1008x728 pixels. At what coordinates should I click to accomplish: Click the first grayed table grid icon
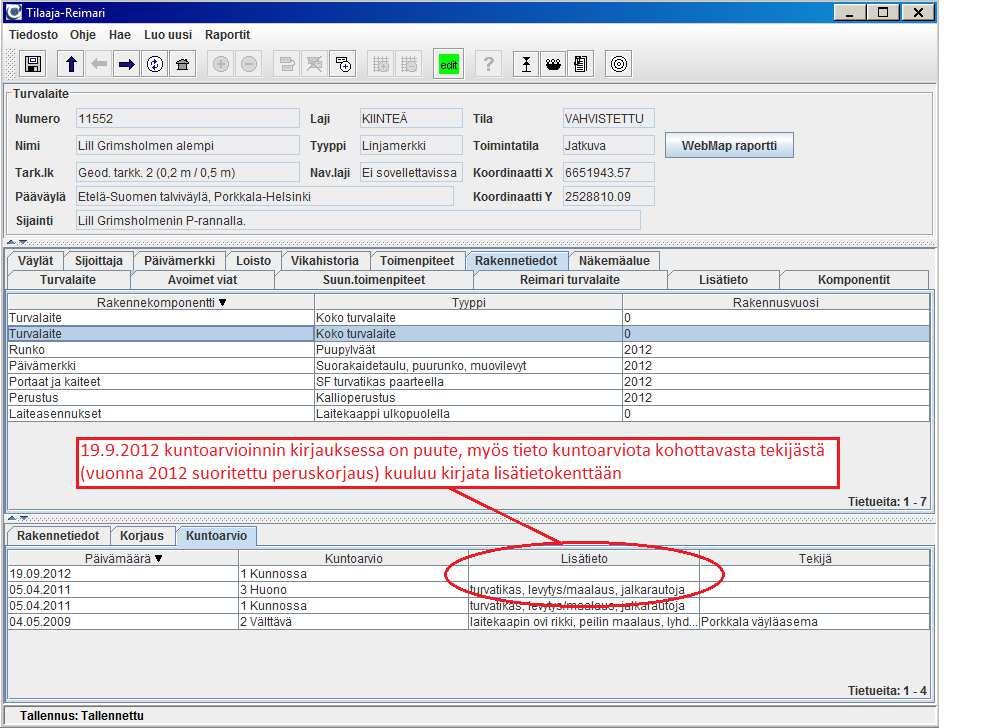click(x=381, y=64)
